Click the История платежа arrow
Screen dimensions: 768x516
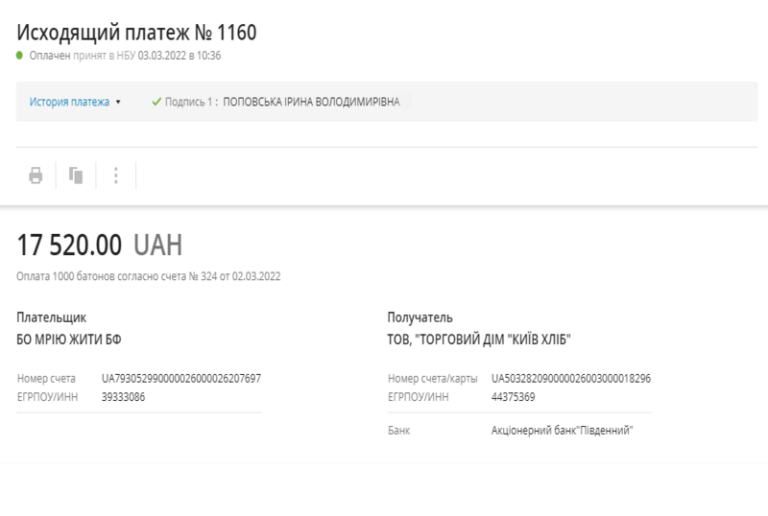click(118, 102)
